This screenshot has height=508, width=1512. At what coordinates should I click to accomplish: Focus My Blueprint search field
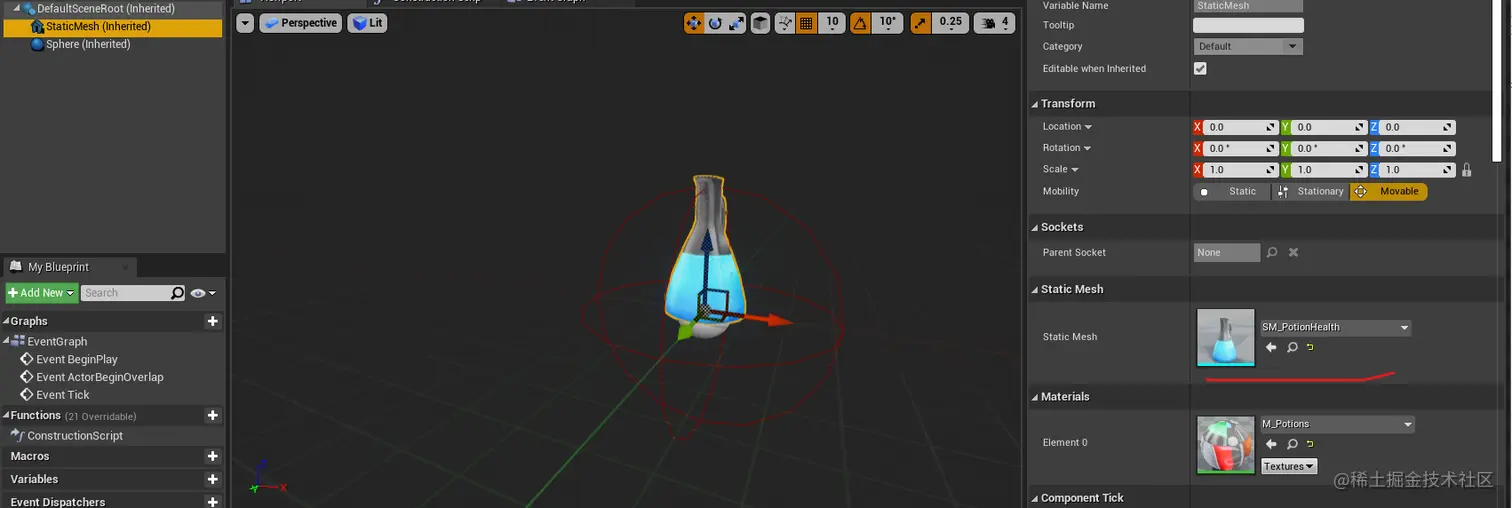tap(125, 293)
